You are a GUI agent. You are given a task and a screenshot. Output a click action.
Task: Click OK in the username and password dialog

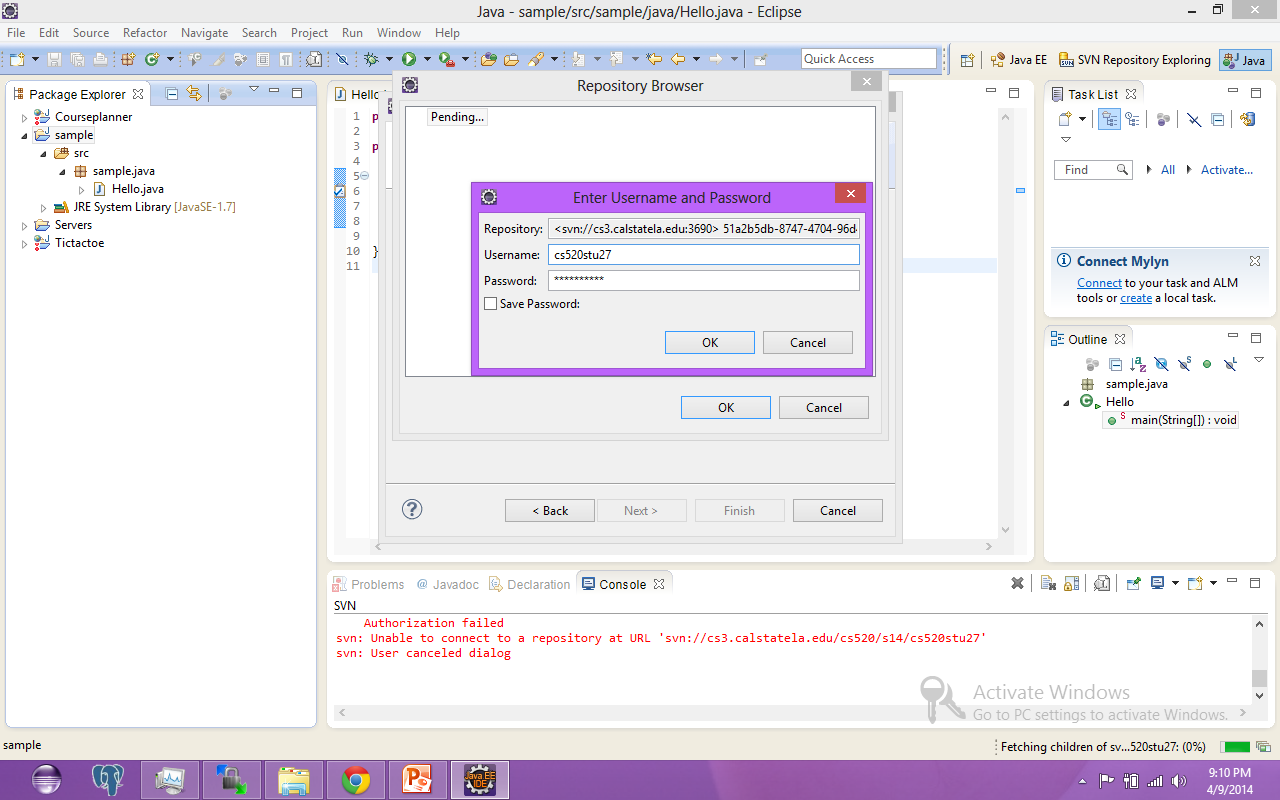[x=709, y=343]
